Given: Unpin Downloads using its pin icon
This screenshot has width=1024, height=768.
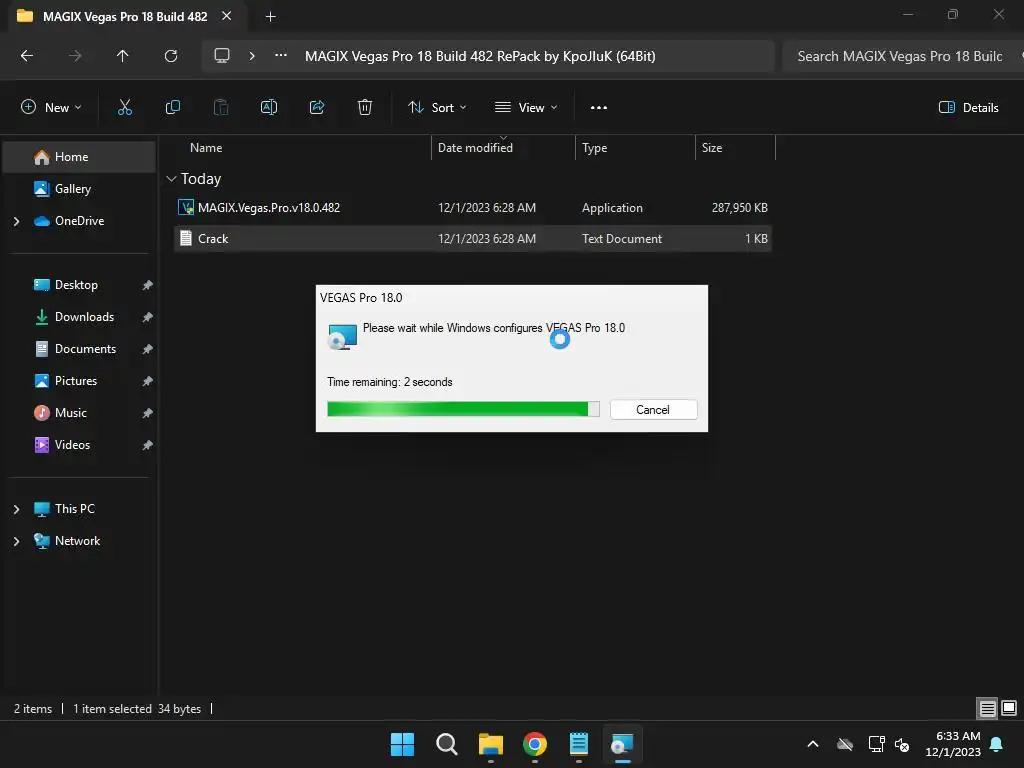Looking at the screenshot, I should [148, 317].
